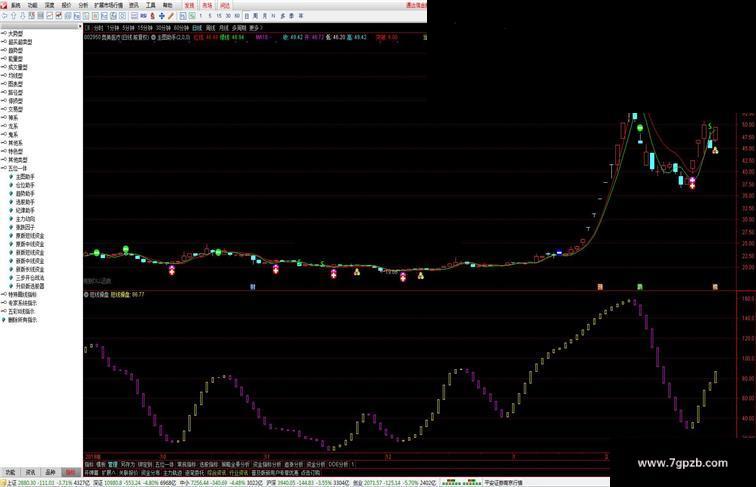Open the 帮助 menu
Image resolution: width=756 pixels, height=487 pixels.
tap(167, 5)
